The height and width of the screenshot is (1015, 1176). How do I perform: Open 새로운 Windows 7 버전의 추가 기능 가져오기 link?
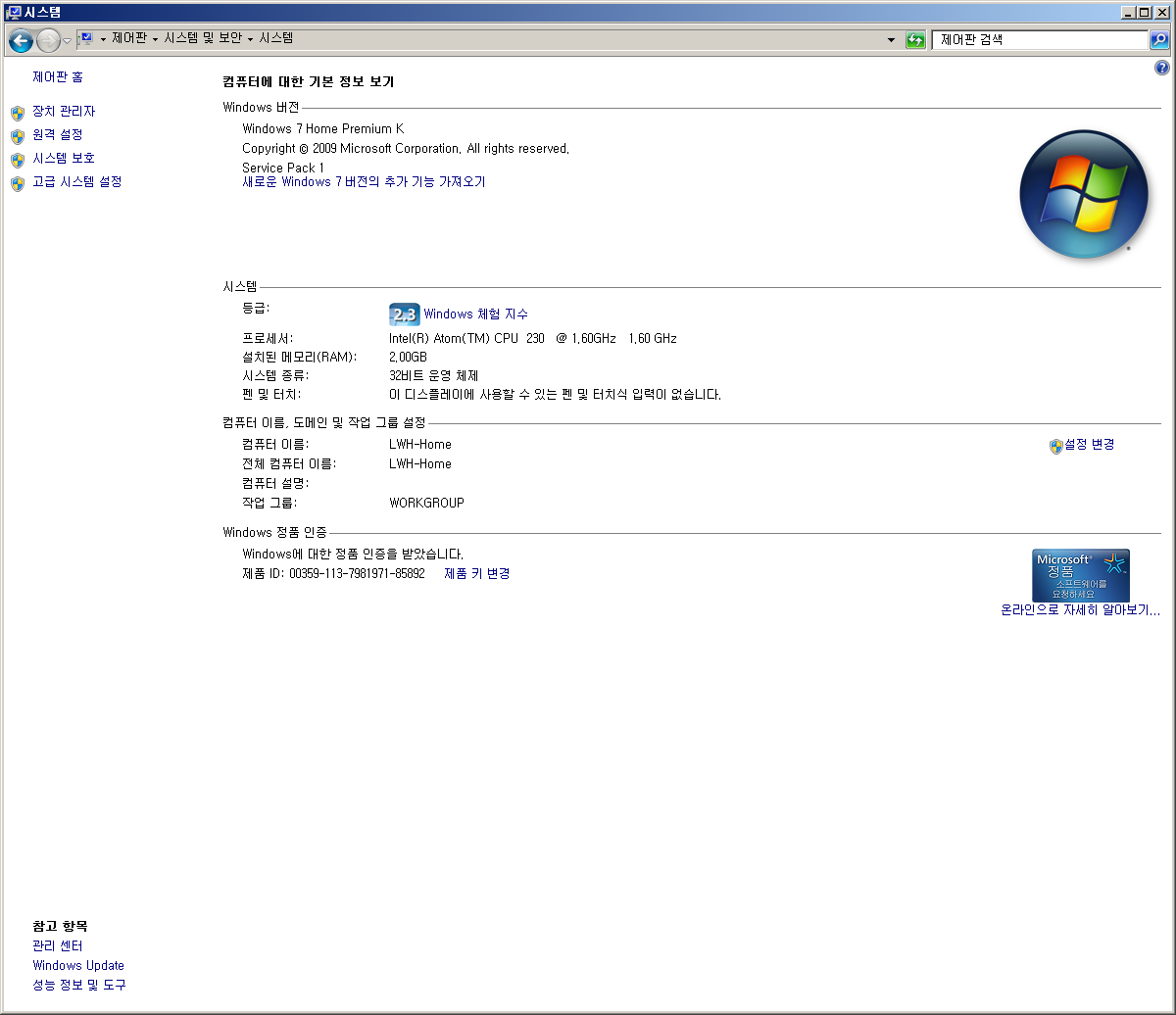(x=364, y=182)
